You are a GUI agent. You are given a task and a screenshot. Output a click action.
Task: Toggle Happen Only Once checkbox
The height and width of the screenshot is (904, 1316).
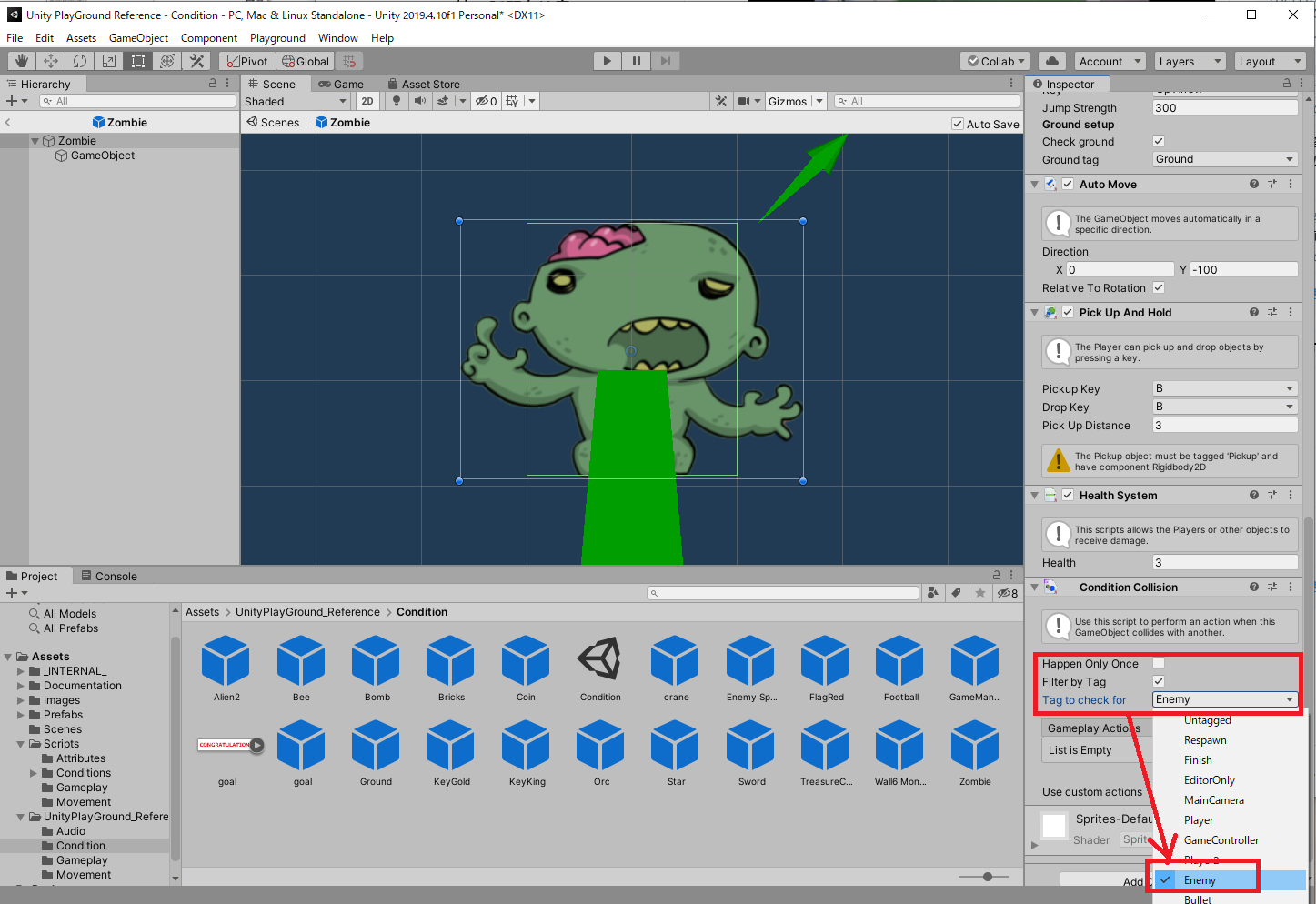(x=1159, y=663)
